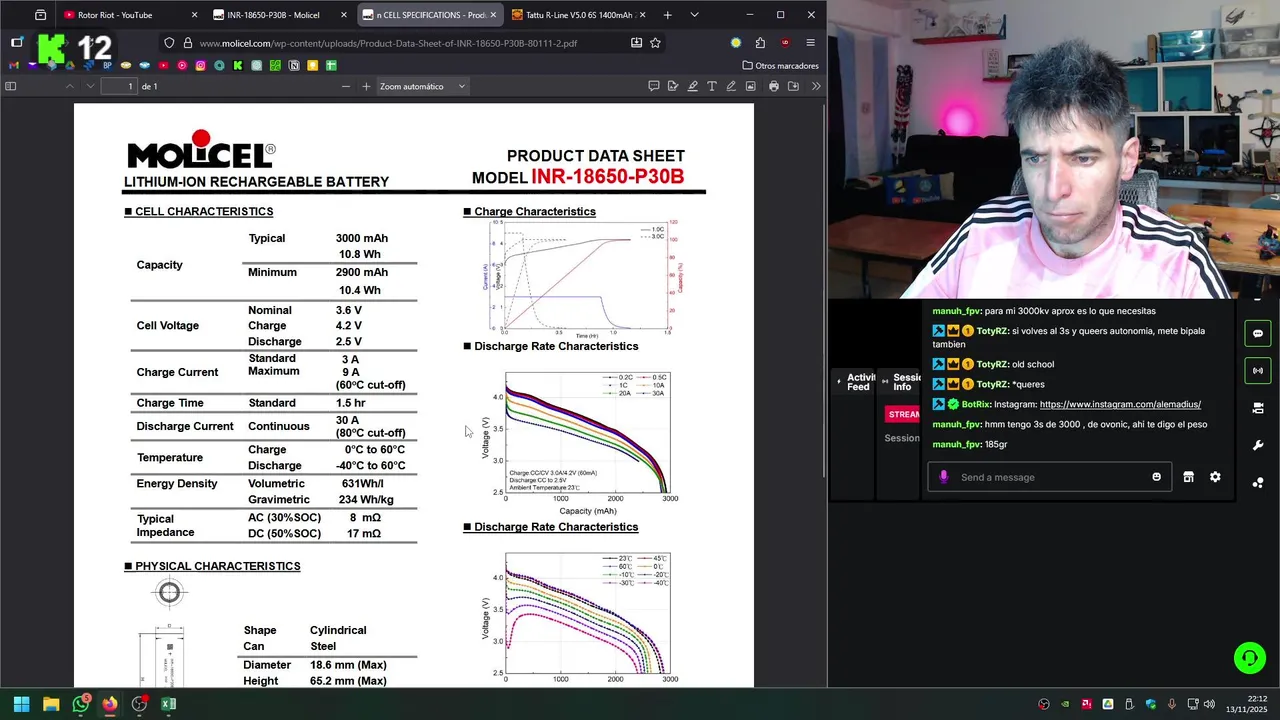Image resolution: width=1280 pixels, height=720 pixels.
Task: Open chat settings gear icon
Action: [1215, 477]
